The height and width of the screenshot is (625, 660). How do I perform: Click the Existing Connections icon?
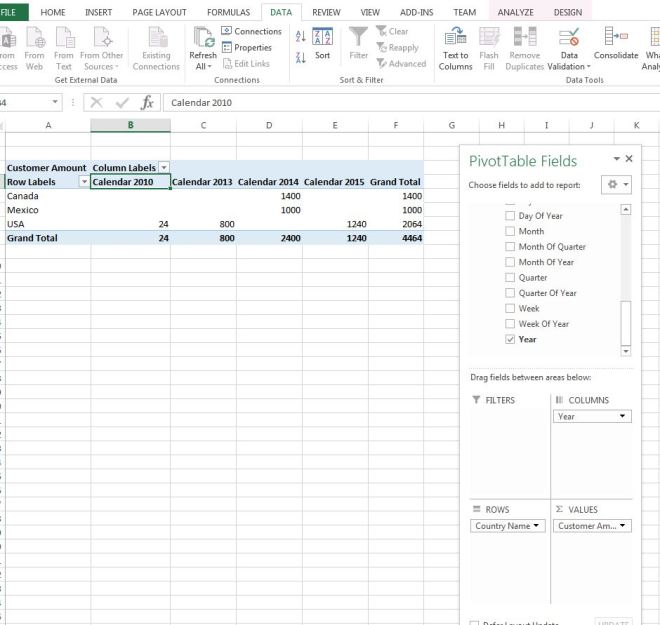tap(157, 38)
